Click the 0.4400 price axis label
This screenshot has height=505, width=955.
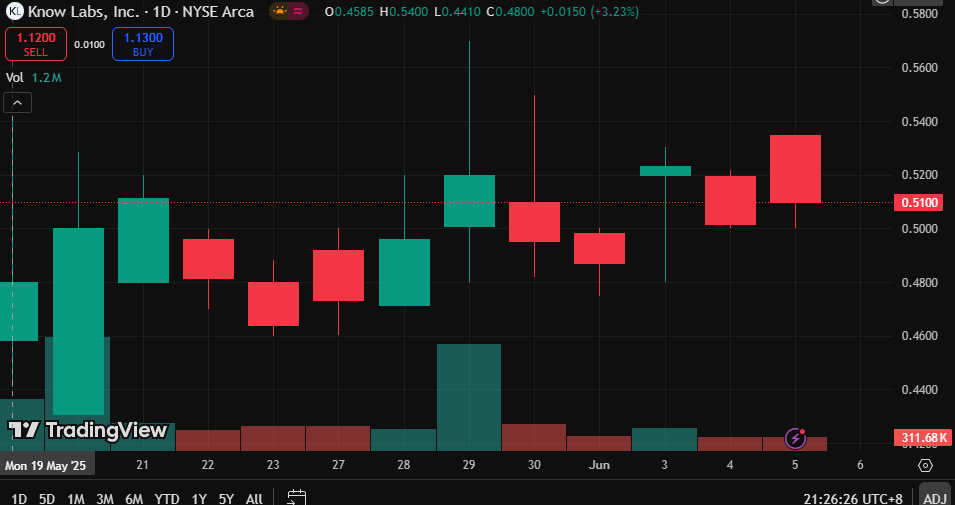coord(919,389)
